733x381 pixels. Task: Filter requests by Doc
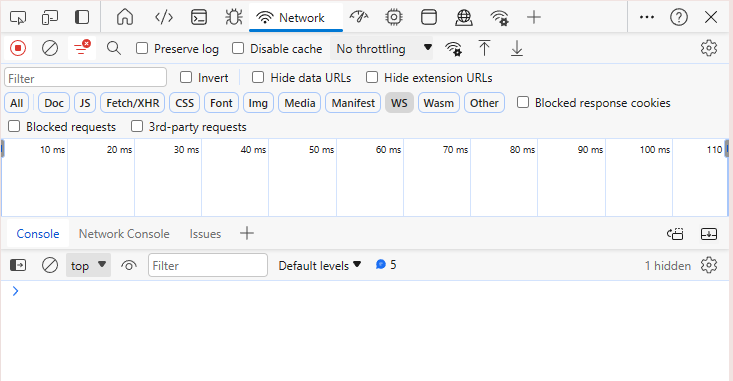[54, 103]
